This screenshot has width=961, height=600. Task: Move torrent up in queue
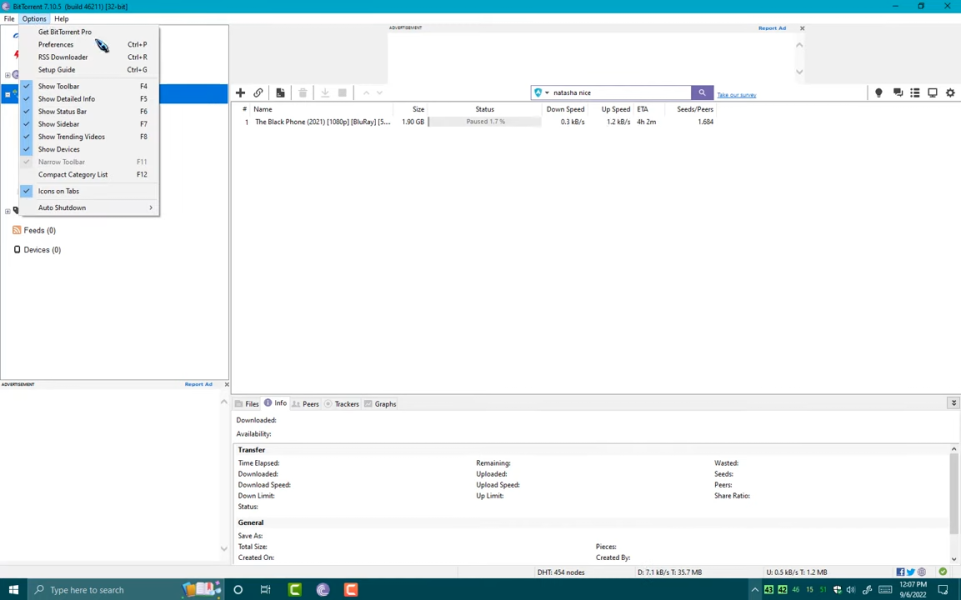tap(366, 93)
